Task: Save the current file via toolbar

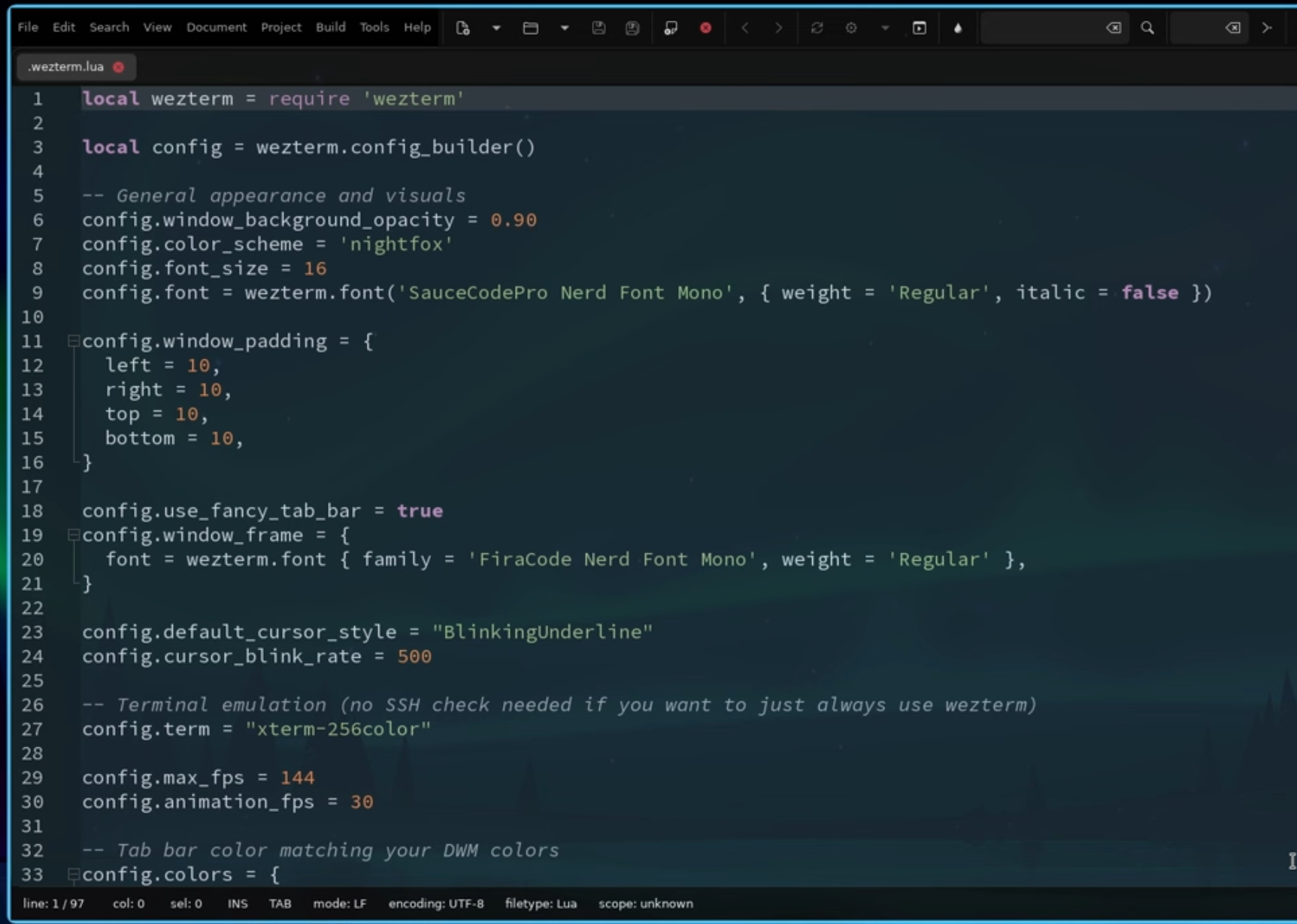Action: coord(598,28)
